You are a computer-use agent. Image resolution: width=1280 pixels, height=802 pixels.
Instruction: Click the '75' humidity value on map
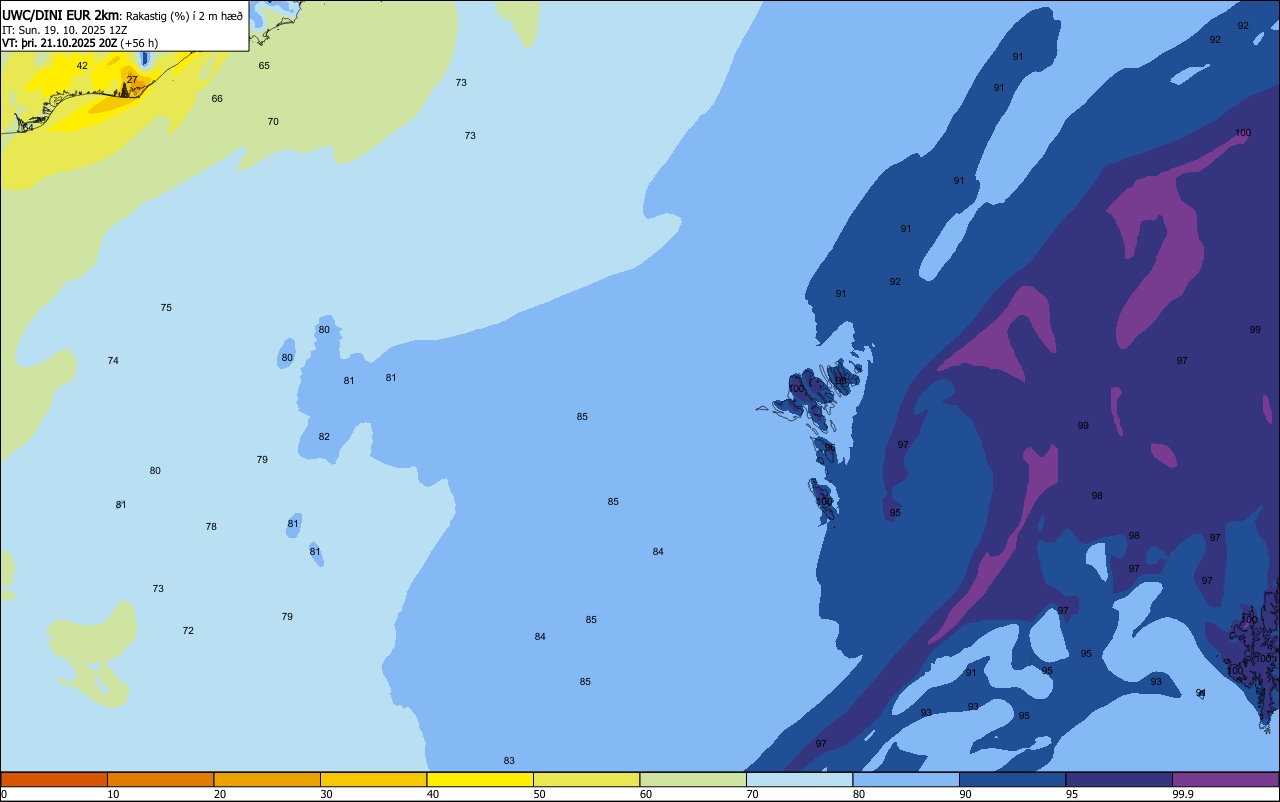166,308
